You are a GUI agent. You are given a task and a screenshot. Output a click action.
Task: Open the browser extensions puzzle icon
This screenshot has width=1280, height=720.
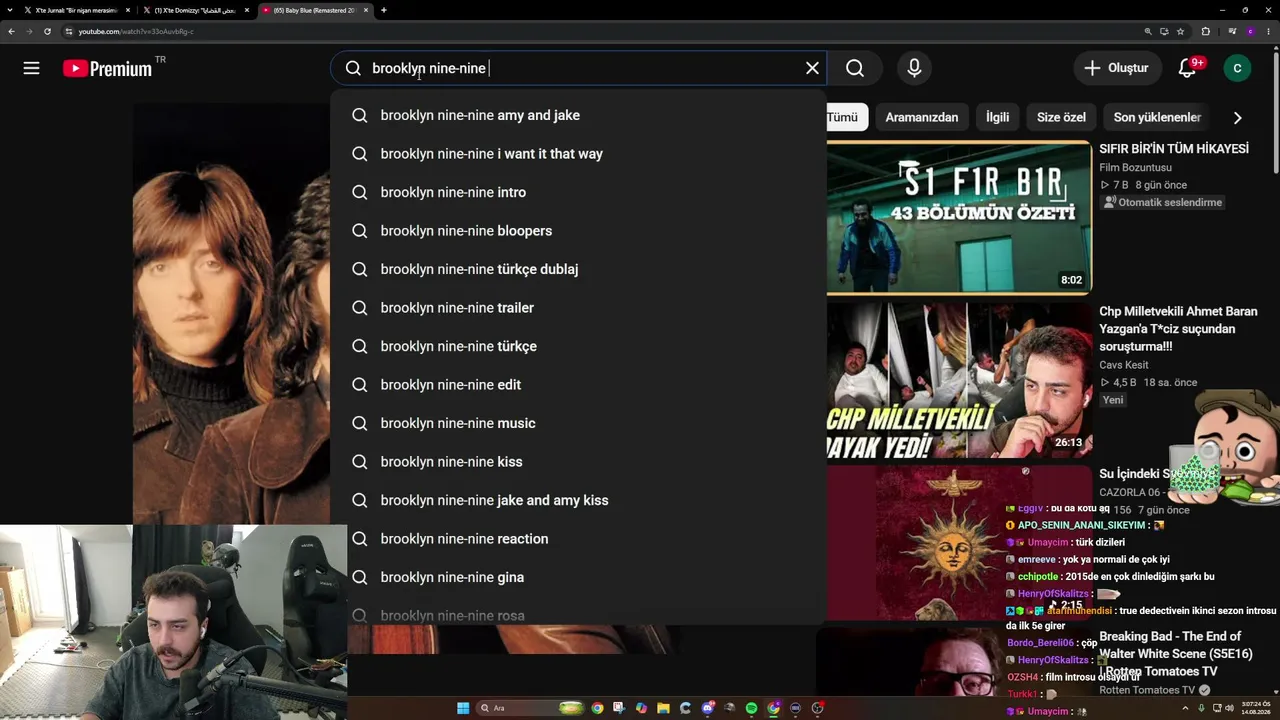click(x=1205, y=31)
